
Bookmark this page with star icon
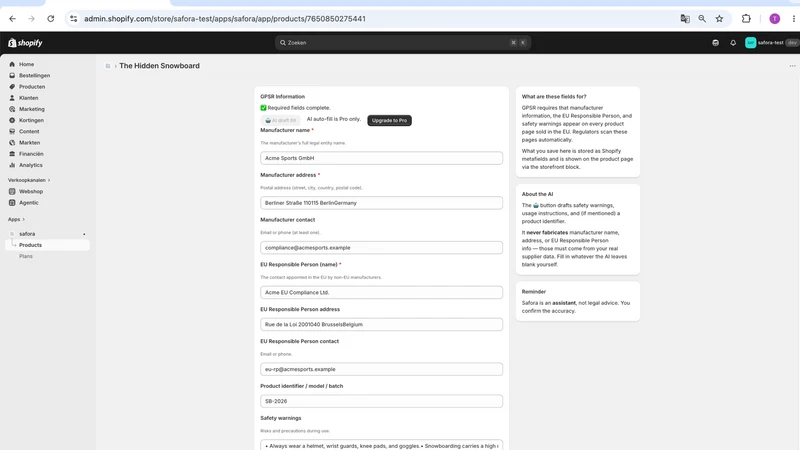(x=719, y=19)
